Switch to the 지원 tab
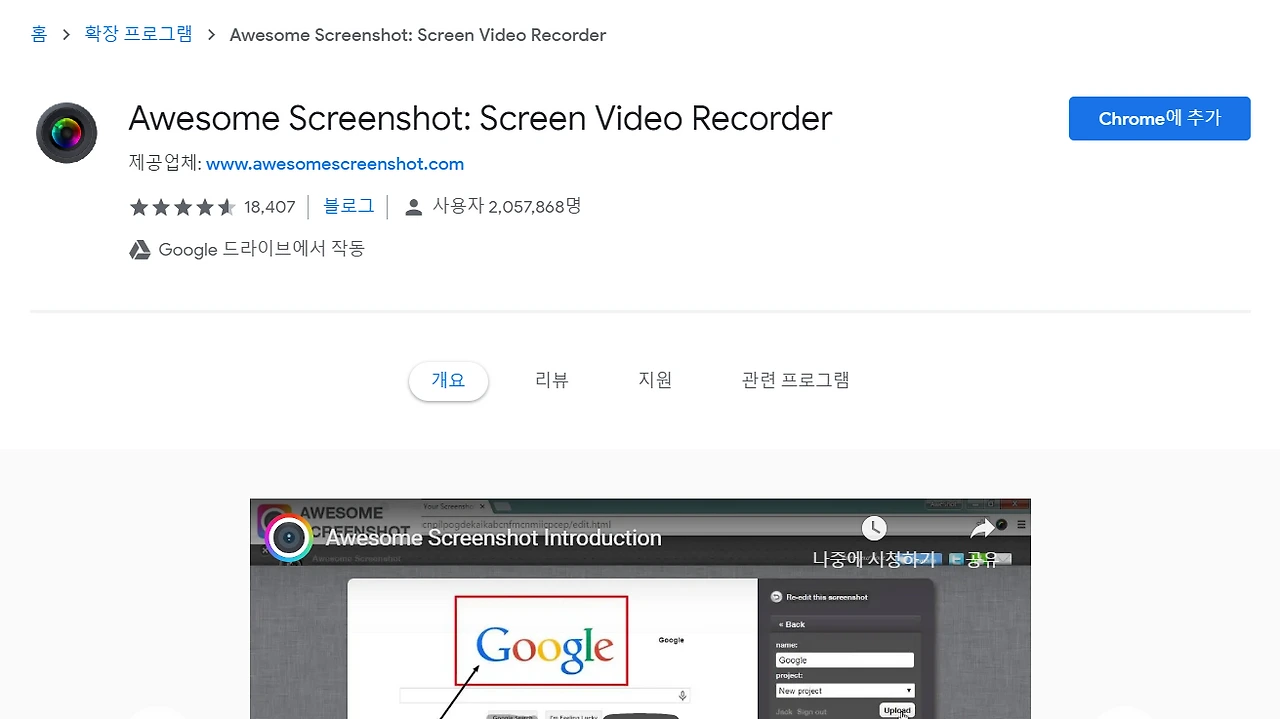Viewport: 1280px width, 719px height. click(x=655, y=380)
